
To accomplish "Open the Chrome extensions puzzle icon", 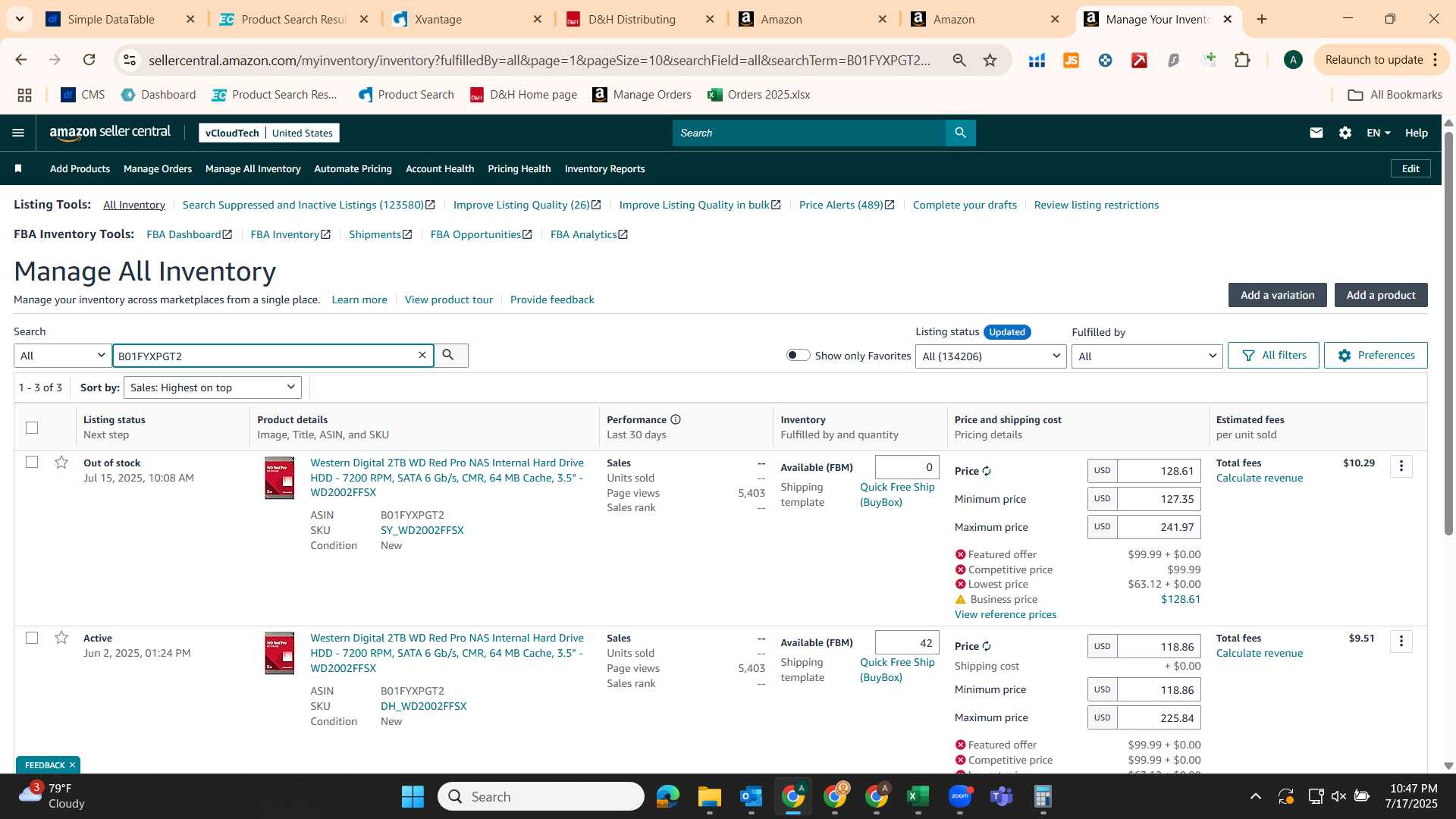I will (1242, 60).
